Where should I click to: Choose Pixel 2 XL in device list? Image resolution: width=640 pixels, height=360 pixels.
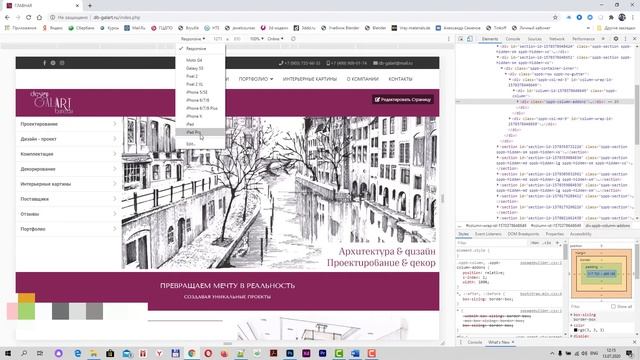pyautogui.click(x=200, y=84)
